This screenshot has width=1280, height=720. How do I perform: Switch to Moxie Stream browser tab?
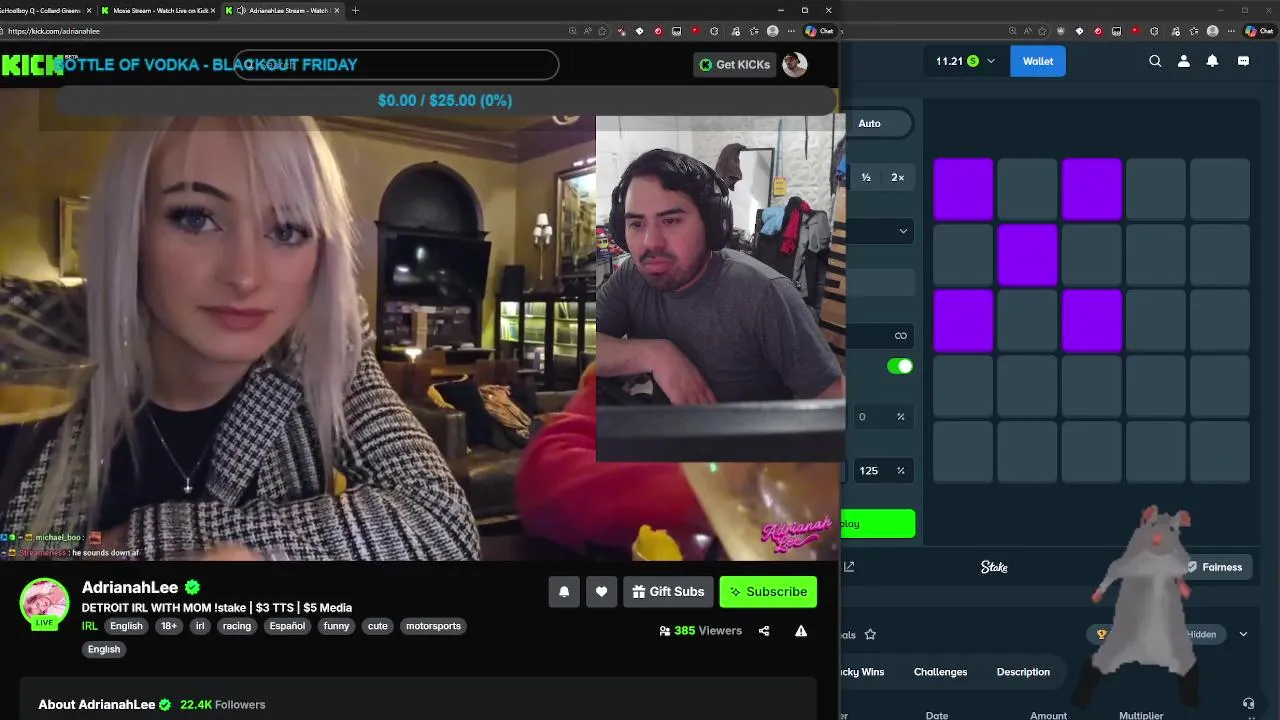point(158,10)
